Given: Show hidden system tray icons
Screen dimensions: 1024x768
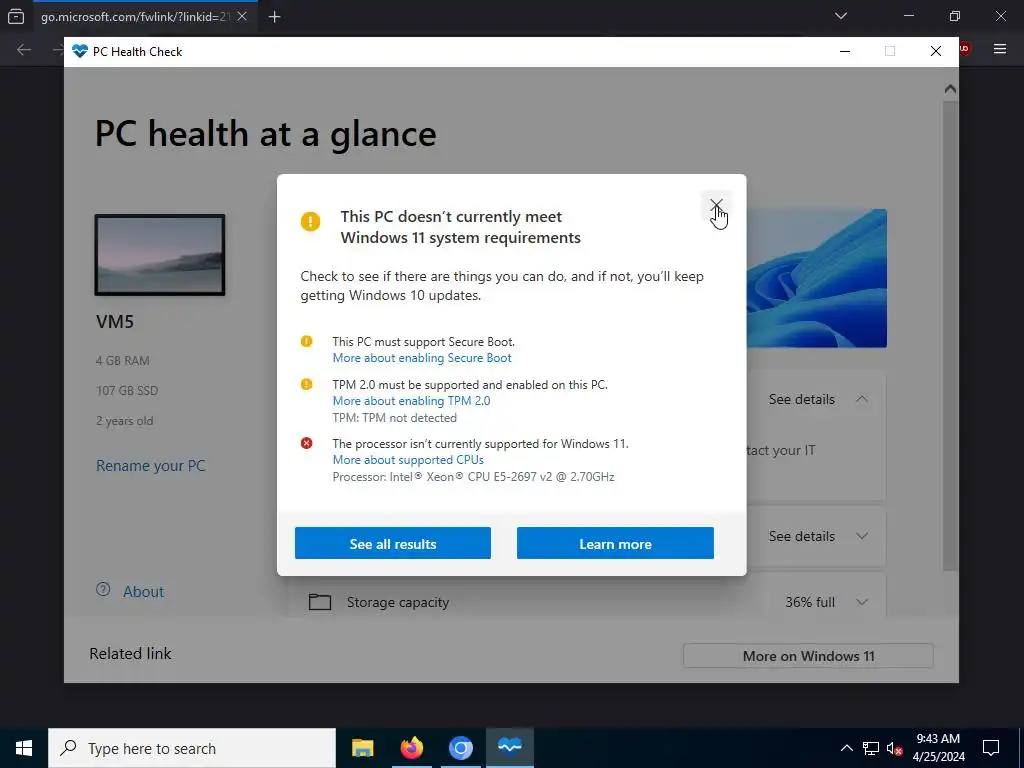Looking at the screenshot, I should point(846,748).
